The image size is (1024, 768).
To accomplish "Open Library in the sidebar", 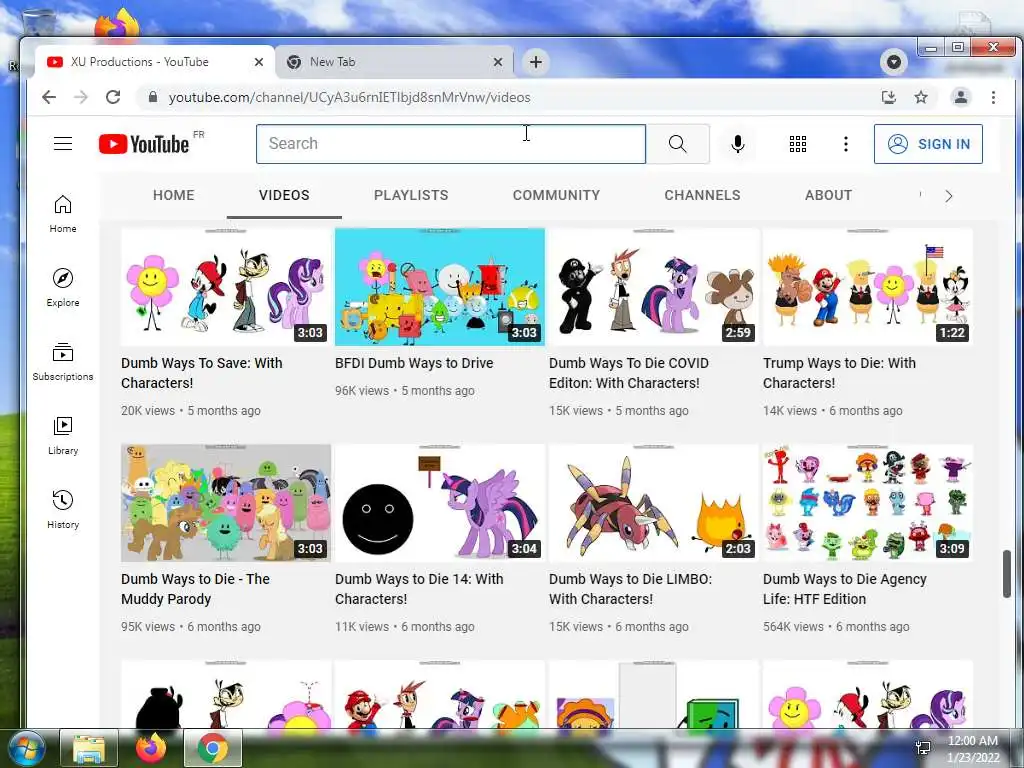I will (63, 436).
